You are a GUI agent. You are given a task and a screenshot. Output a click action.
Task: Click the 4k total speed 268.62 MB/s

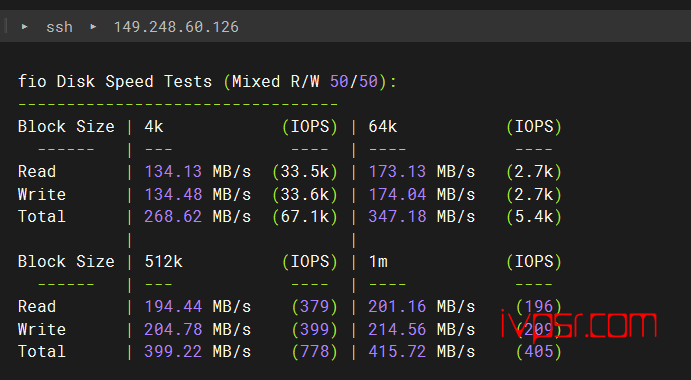point(198,216)
